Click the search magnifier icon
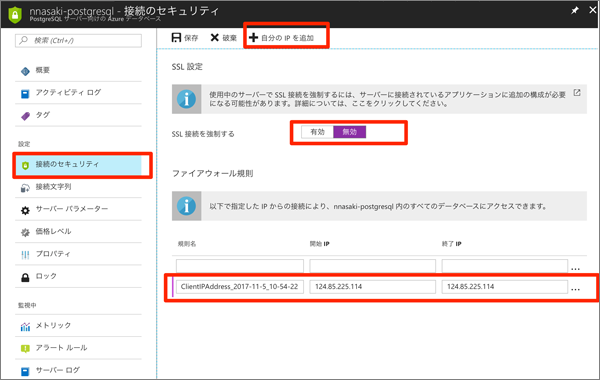Viewport: 600px width, 380px height. click(23, 40)
